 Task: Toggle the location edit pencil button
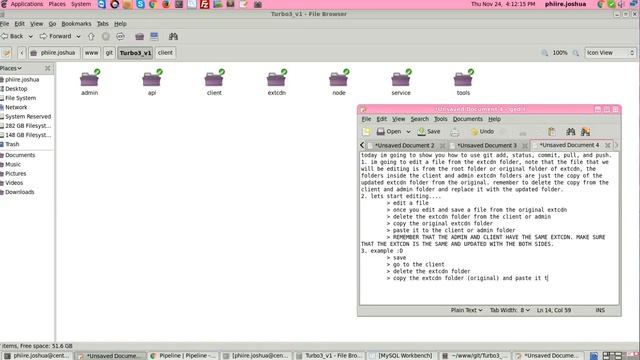tap(6, 53)
